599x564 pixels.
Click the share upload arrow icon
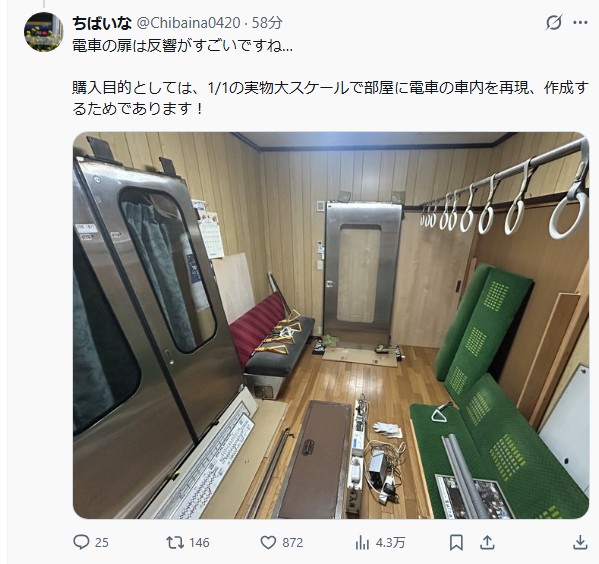[x=487, y=543]
